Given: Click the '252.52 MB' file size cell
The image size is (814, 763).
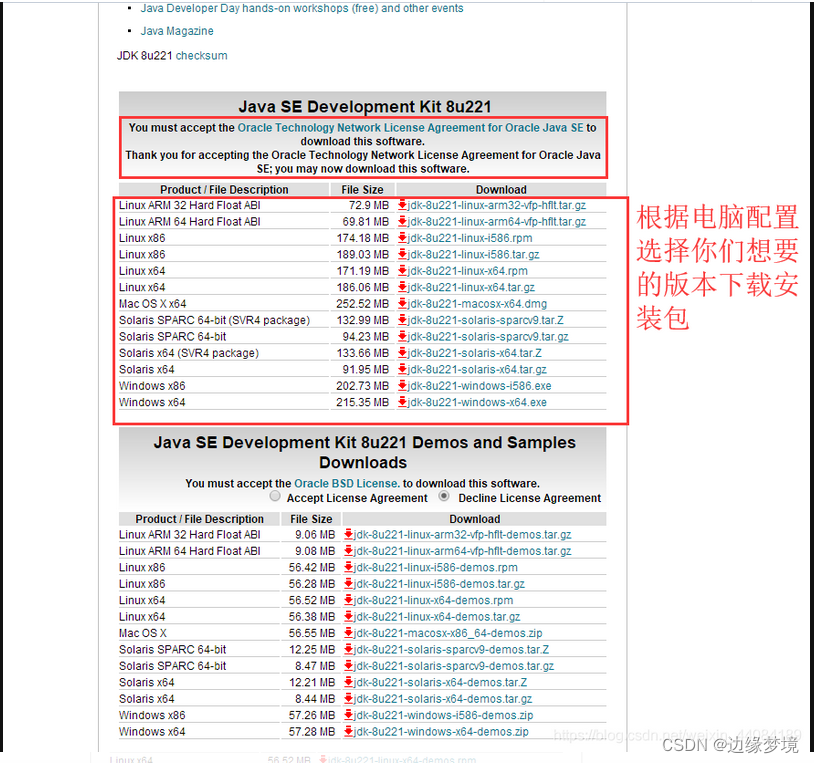Looking at the screenshot, I should pos(362,304).
